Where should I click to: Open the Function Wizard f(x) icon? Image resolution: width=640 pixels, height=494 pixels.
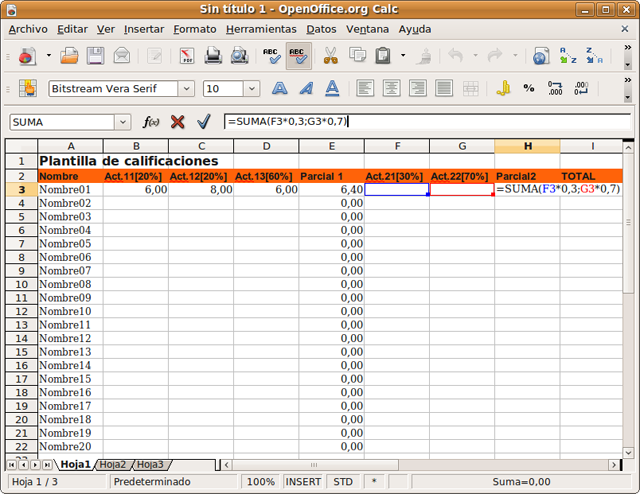click(151, 121)
